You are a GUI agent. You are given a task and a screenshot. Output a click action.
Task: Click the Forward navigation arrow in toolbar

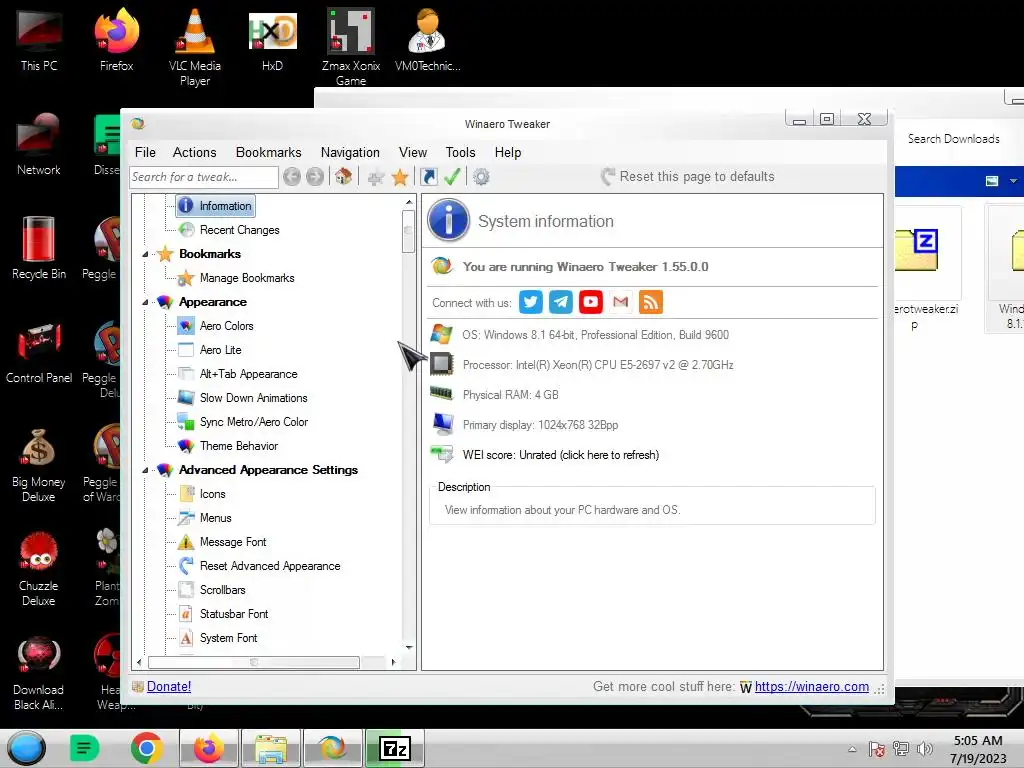coord(315,176)
